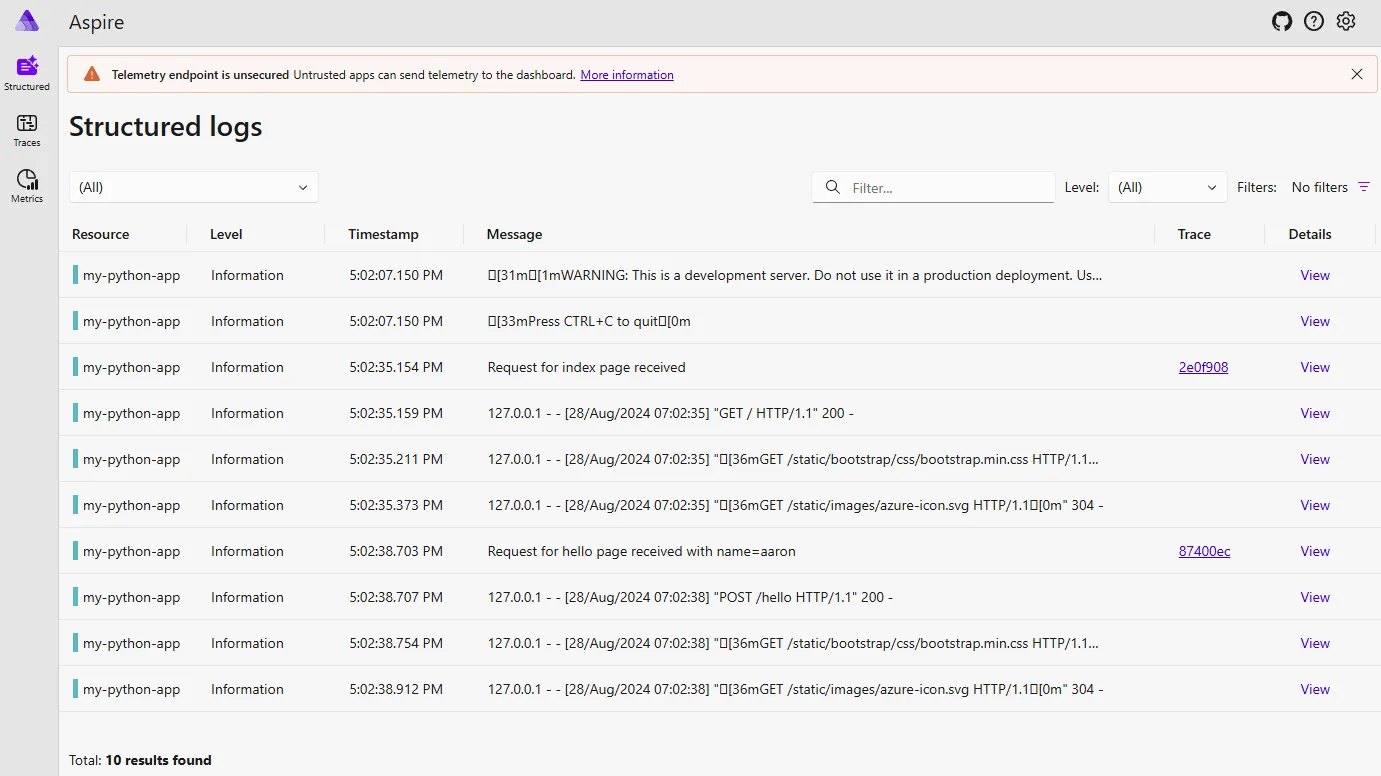Dismiss the telemetry warning banner
The width and height of the screenshot is (1381, 776).
pos(1357,73)
